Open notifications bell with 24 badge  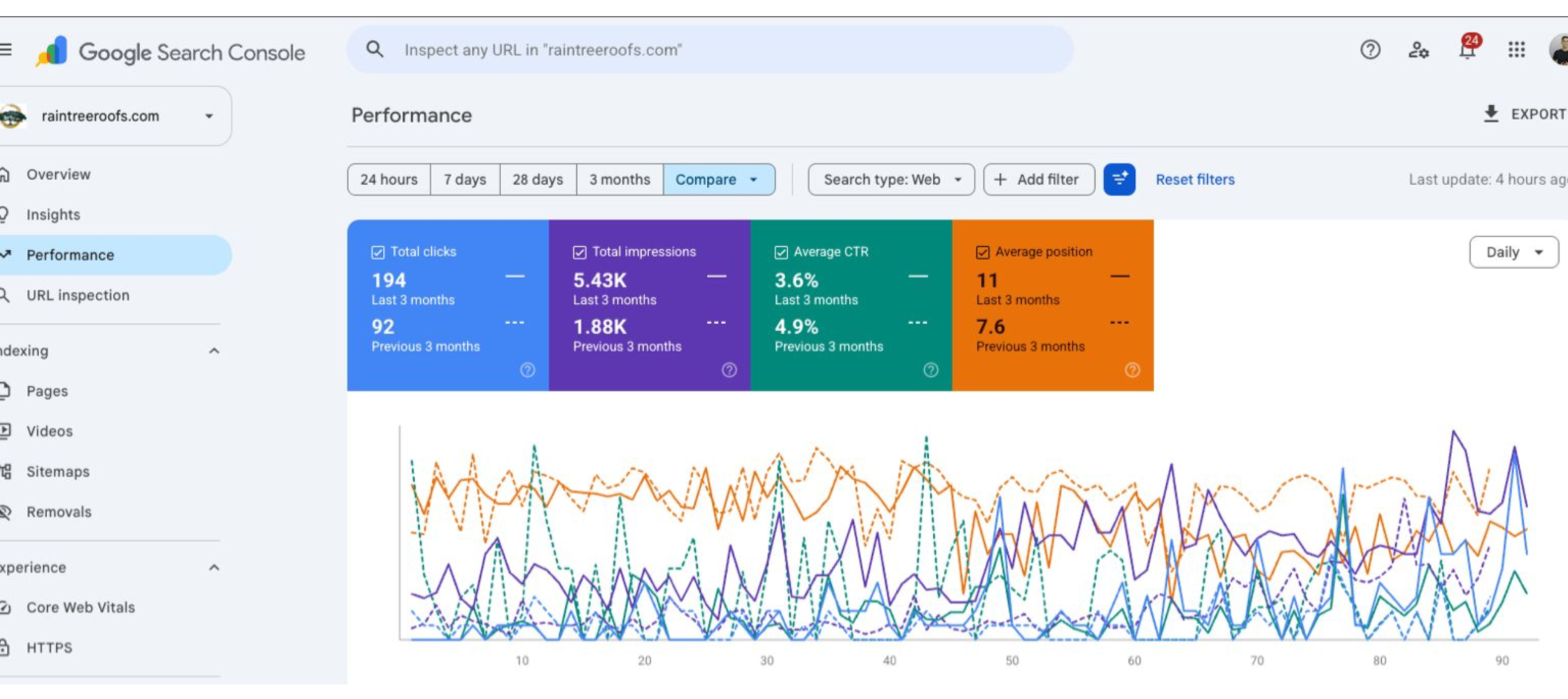point(1468,48)
